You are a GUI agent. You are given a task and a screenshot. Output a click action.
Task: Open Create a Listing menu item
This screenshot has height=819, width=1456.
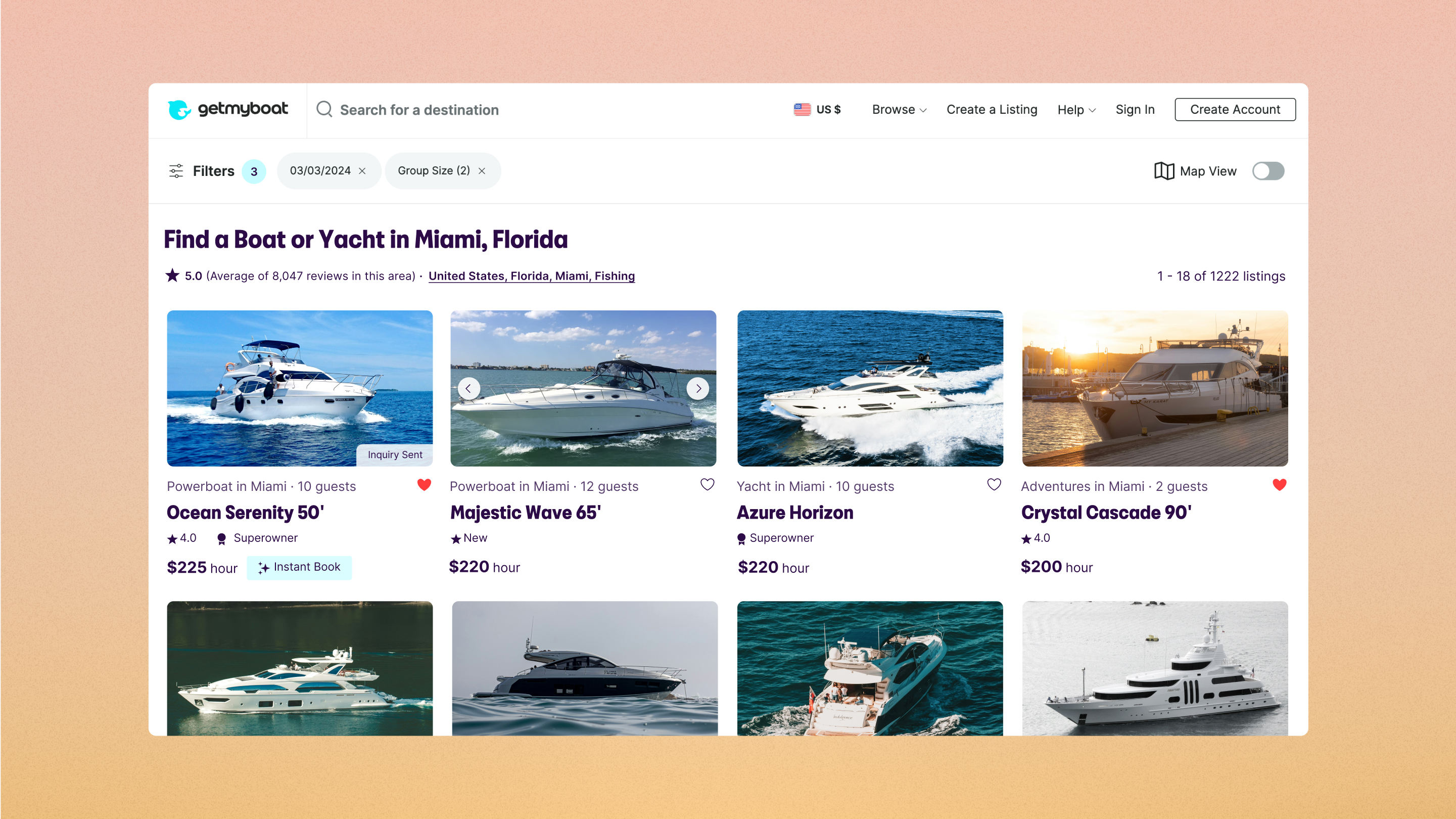pyautogui.click(x=992, y=109)
